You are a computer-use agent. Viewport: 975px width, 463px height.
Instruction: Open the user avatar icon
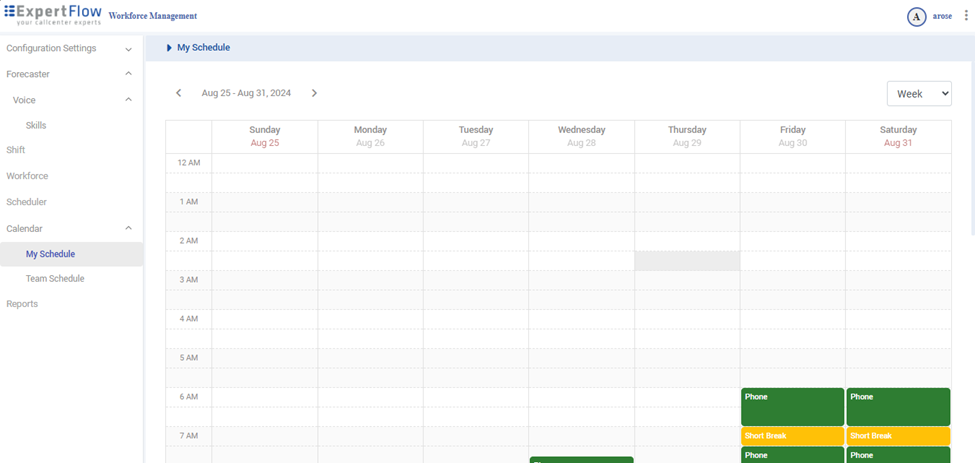(x=916, y=16)
